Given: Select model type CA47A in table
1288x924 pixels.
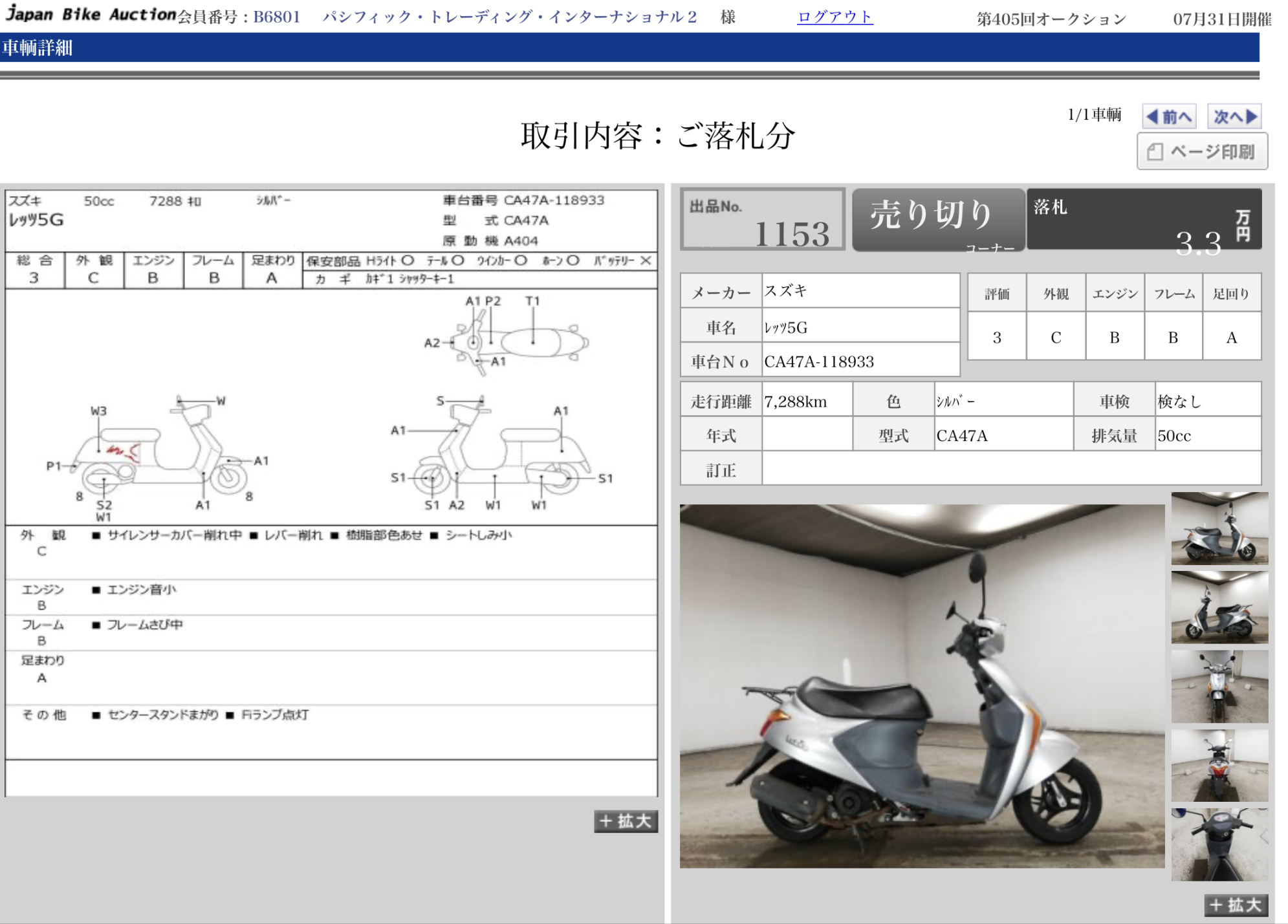Looking at the screenshot, I should (x=962, y=436).
